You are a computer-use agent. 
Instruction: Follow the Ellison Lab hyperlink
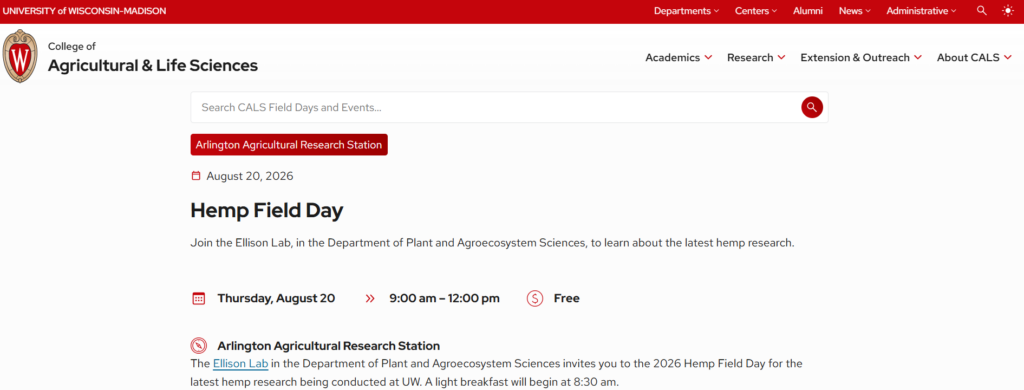[x=240, y=363]
